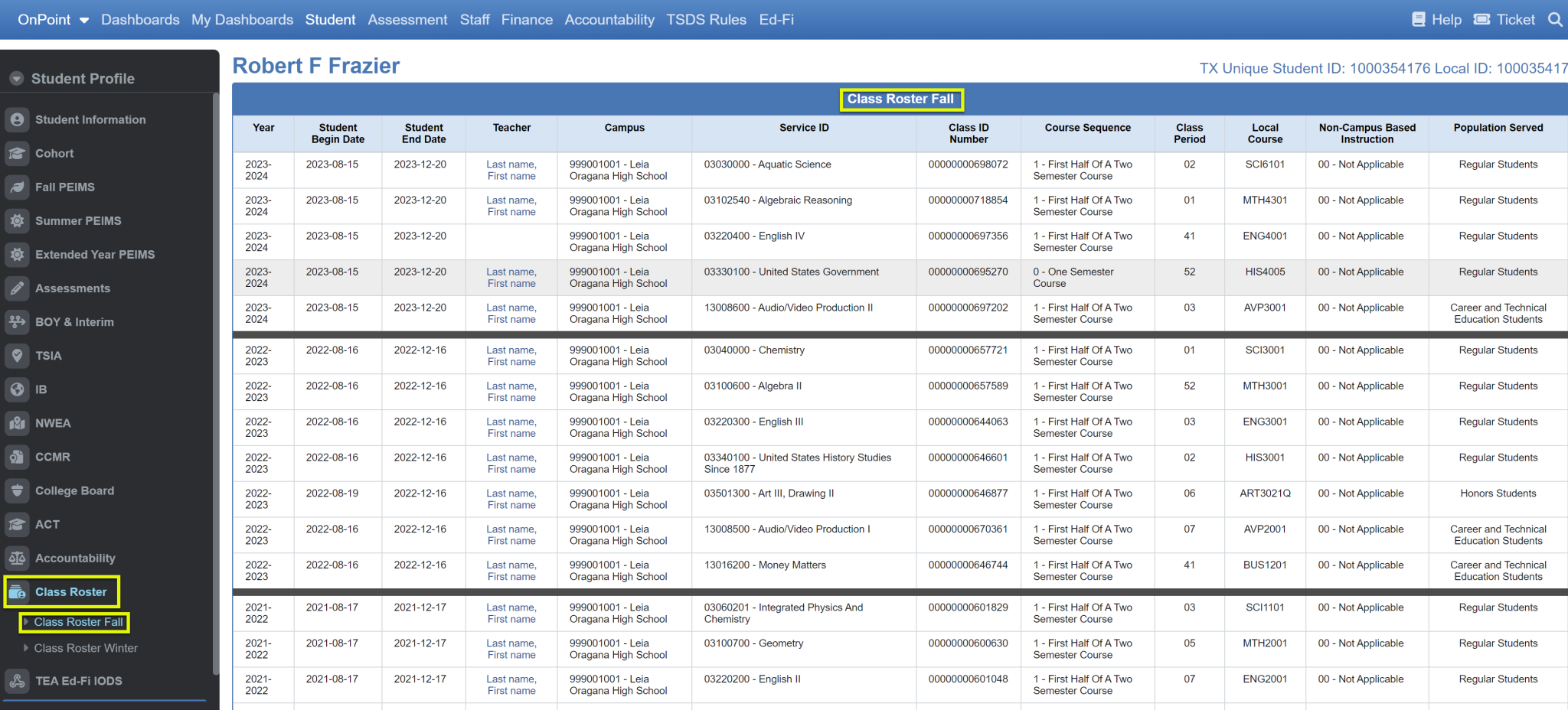Select the NWEA sidebar entry
Image resolution: width=1568 pixels, height=710 pixels.
[x=54, y=422]
